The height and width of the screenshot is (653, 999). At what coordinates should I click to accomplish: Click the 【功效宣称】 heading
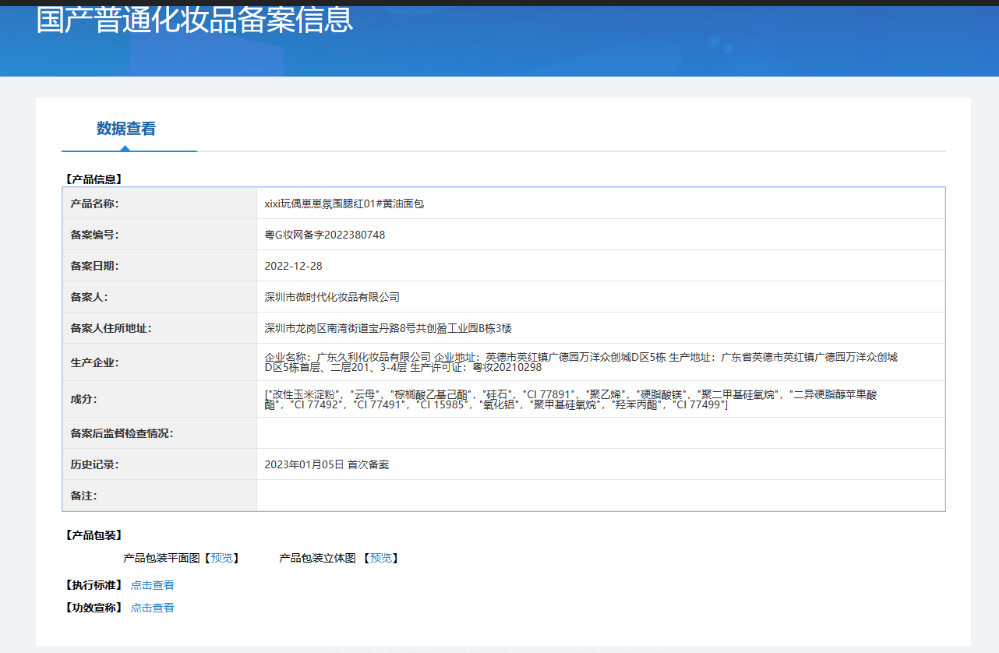pyautogui.click(x=94, y=608)
